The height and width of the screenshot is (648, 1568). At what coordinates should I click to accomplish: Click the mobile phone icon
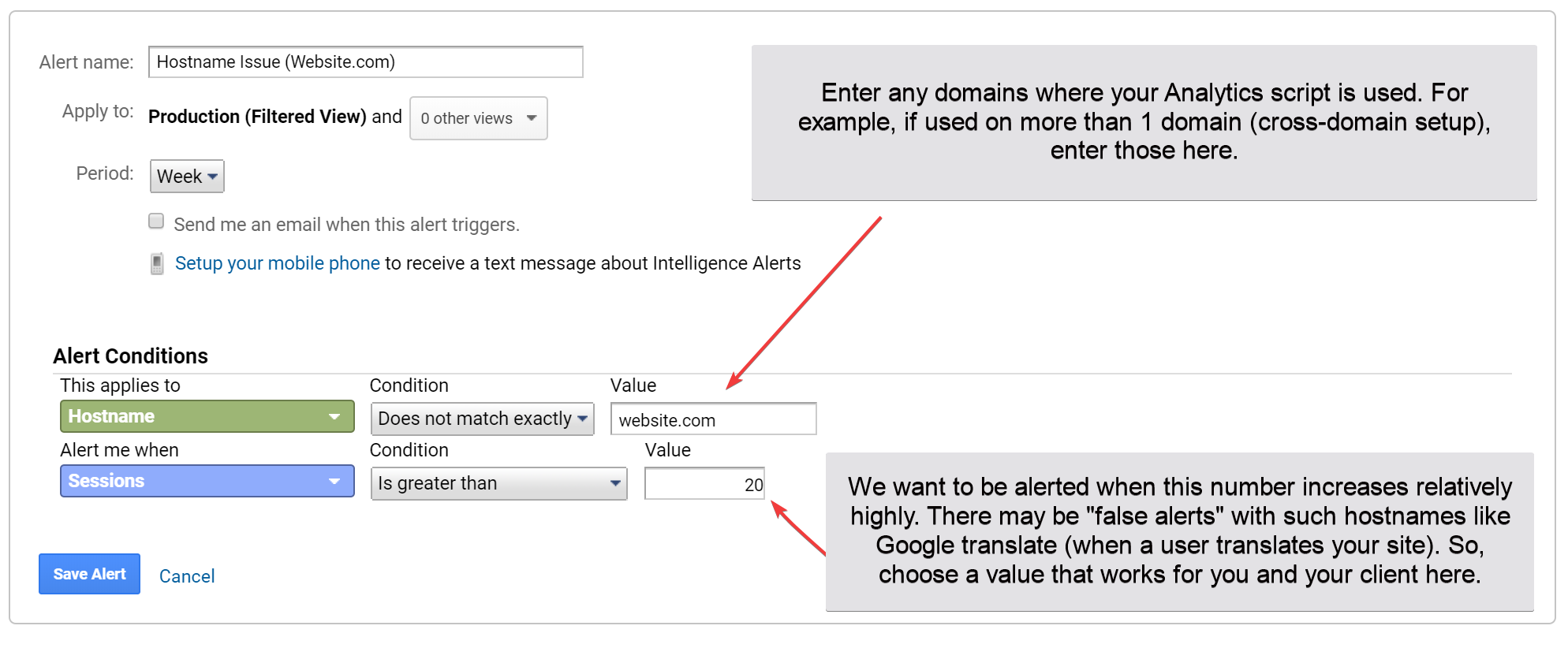point(157,263)
